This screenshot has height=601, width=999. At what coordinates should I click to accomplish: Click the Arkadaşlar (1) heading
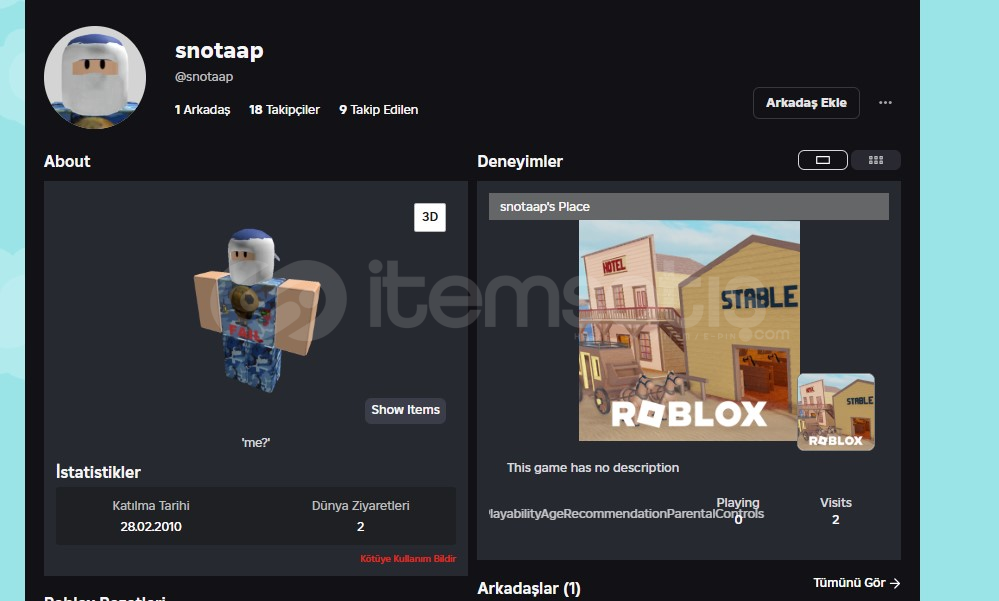pyautogui.click(x=529, y=588)
